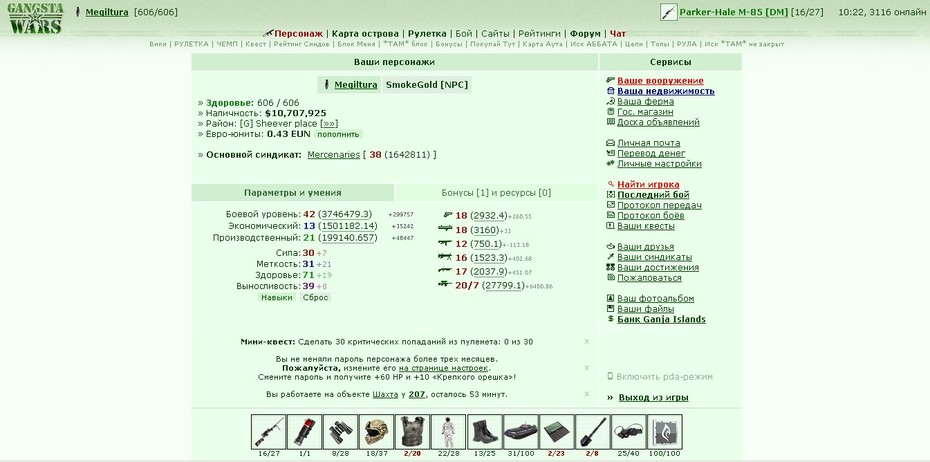Open the Последний бой link
Screen dimensions: 930x462
click(x=653, y=195)
